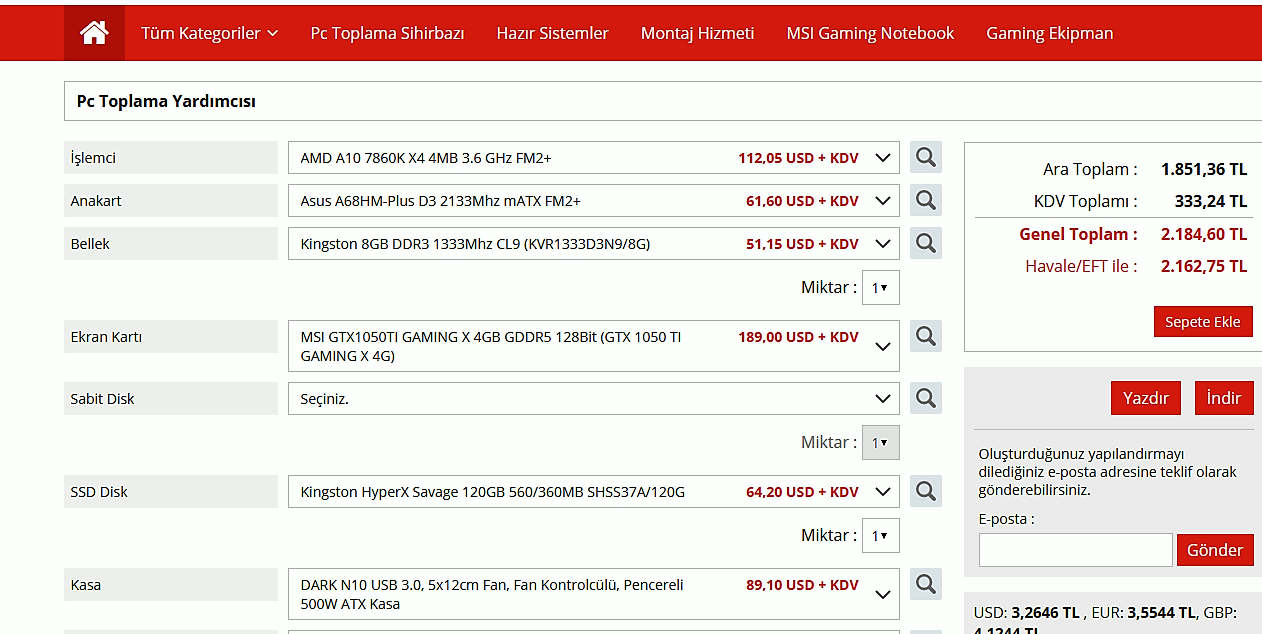The width and height of the screenshot is (1262, 634).
Task: Click the Sabit Disk category label
Action: click(171, 399)
